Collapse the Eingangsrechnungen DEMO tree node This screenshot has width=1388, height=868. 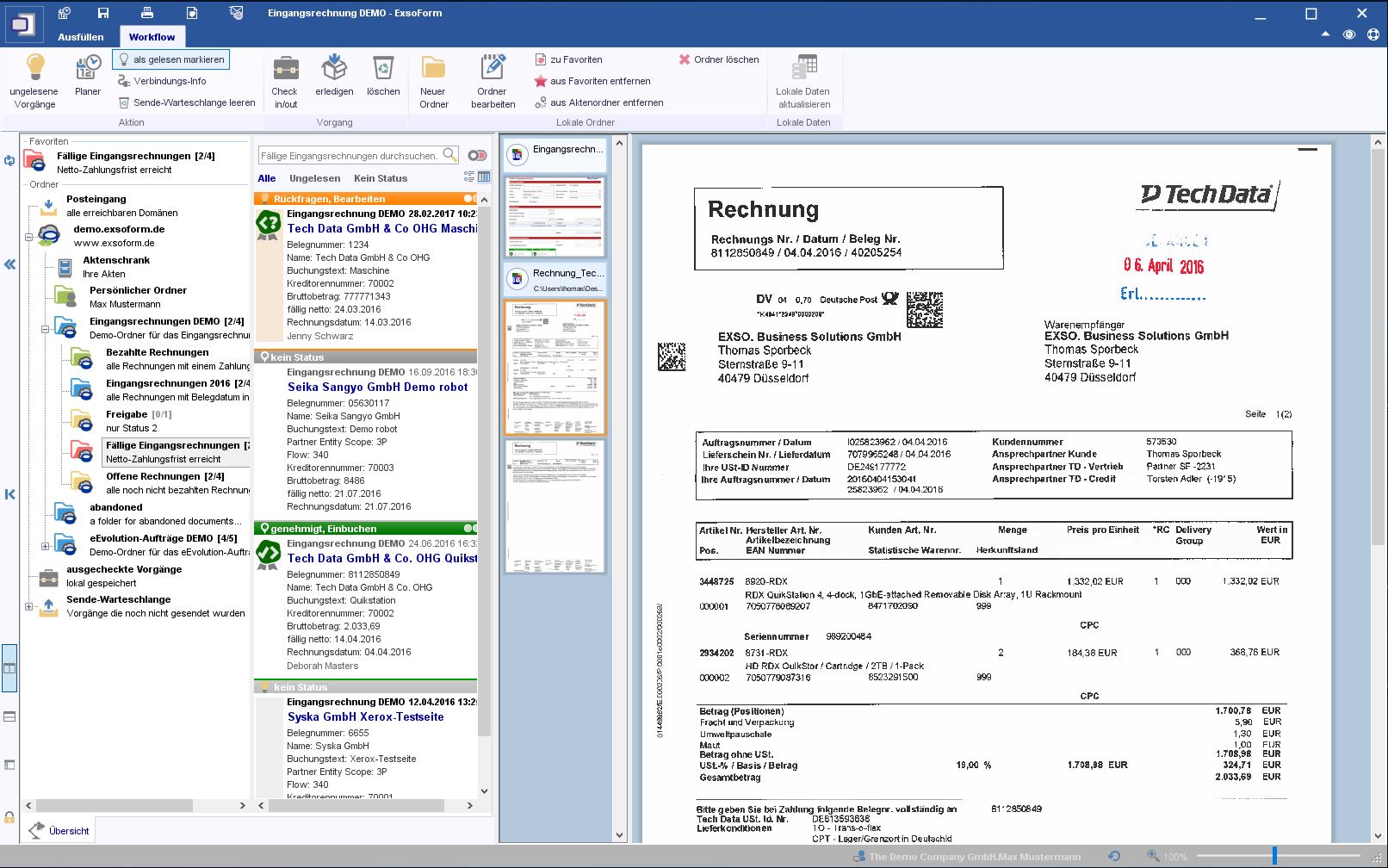pos(45,329)
